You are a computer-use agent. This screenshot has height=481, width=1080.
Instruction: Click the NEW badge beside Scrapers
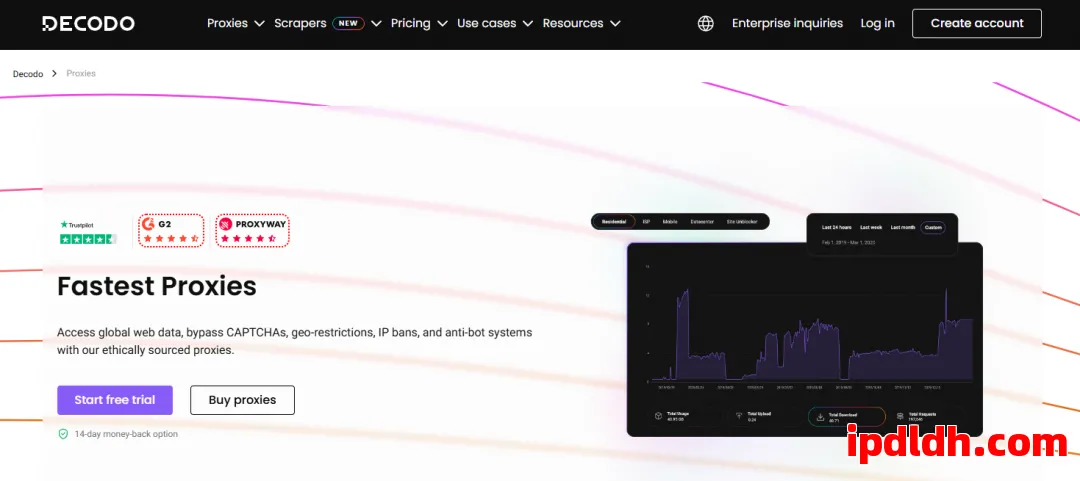pyautogui.click(x=349, y=23)
